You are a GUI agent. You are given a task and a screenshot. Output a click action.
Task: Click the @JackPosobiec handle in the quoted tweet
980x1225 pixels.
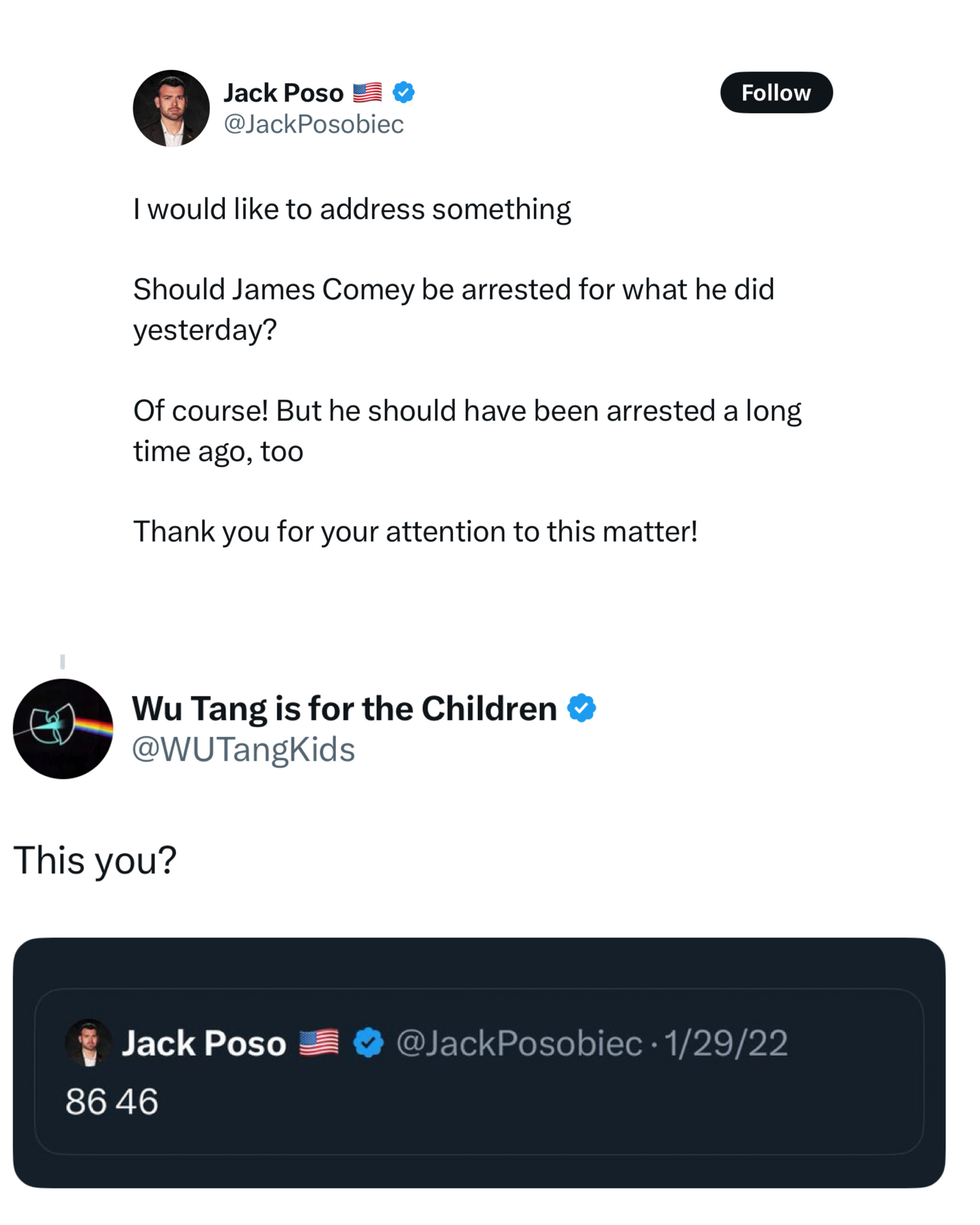pos(519,1042)
